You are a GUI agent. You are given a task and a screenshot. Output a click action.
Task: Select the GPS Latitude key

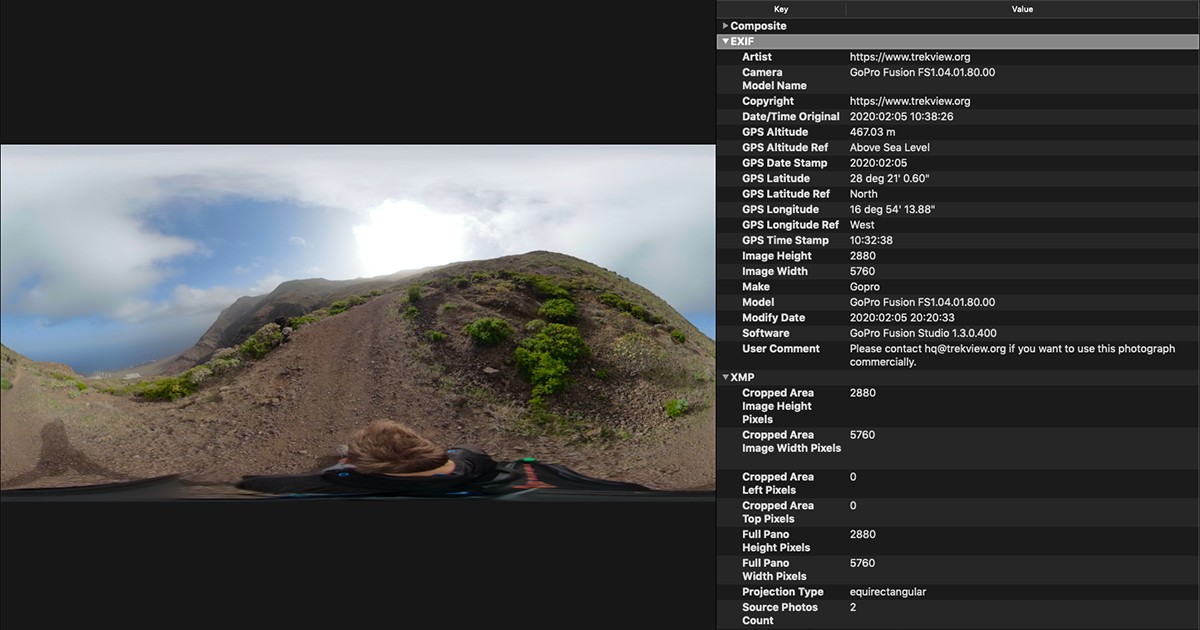[776, 179]
